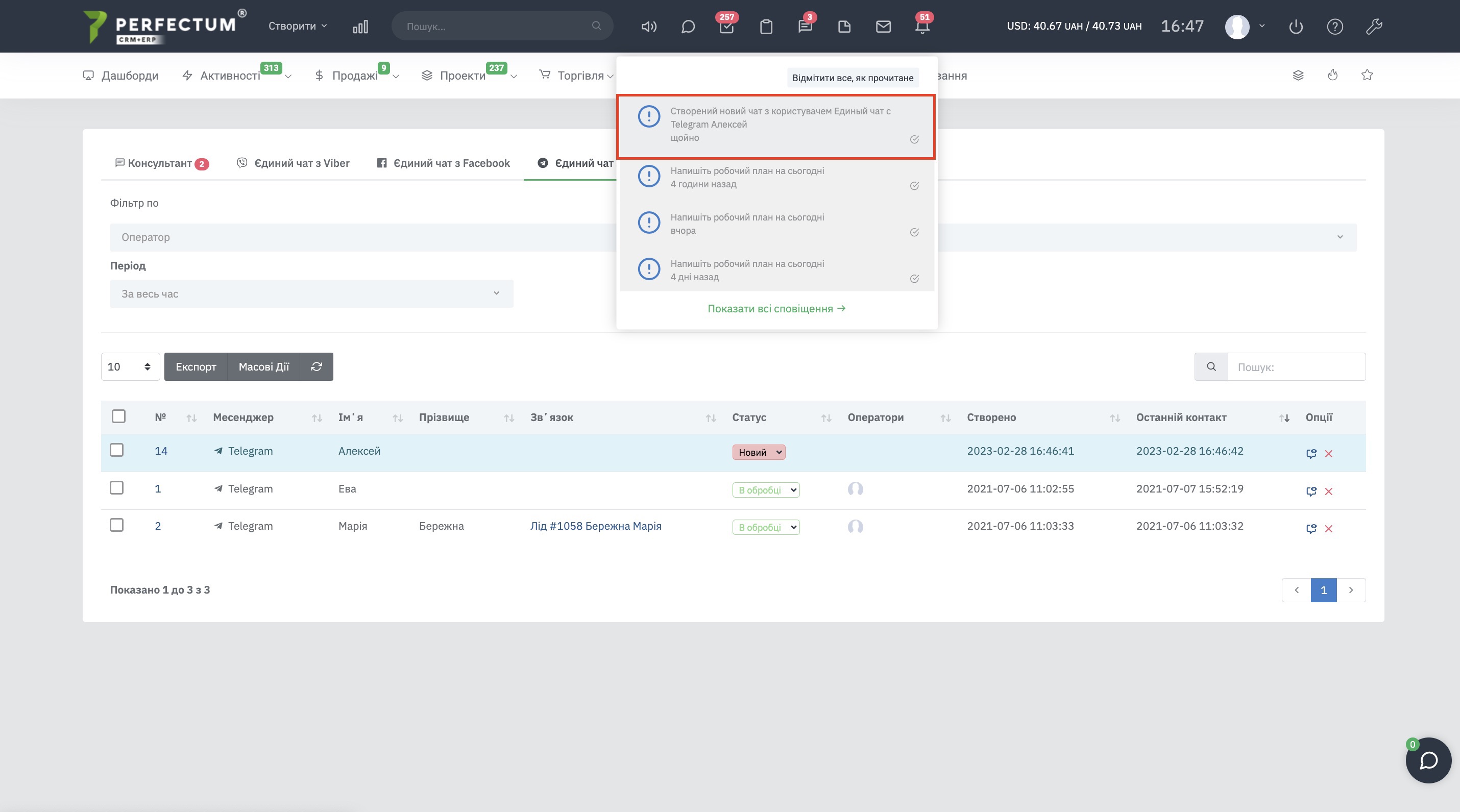1460x812 pixels.
Task: Click the refresh table icon button
Action: click(x=317, y=366)
